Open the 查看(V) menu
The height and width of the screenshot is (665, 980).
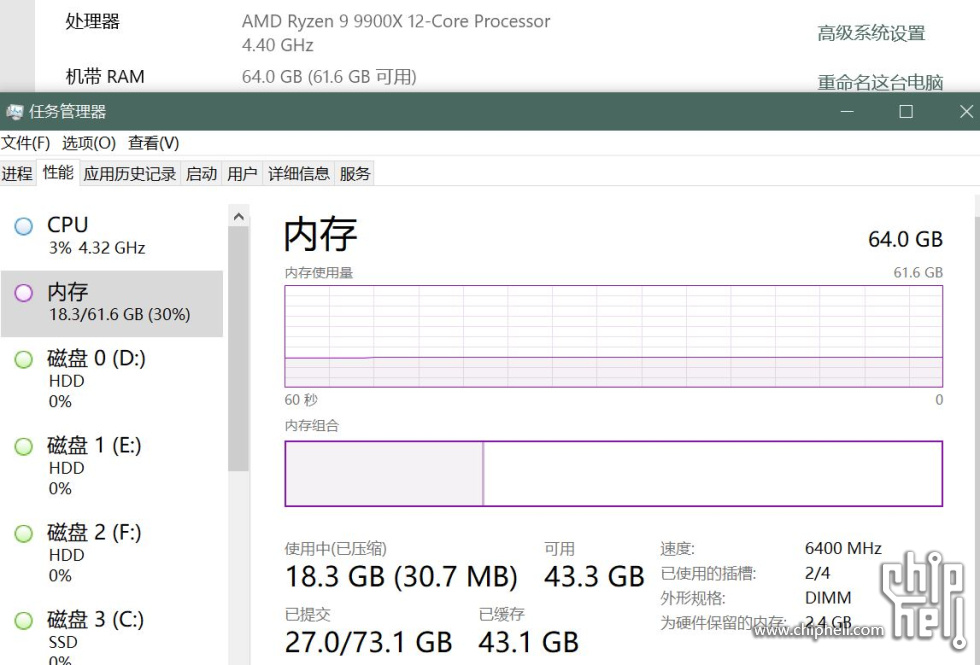[154, 143]
